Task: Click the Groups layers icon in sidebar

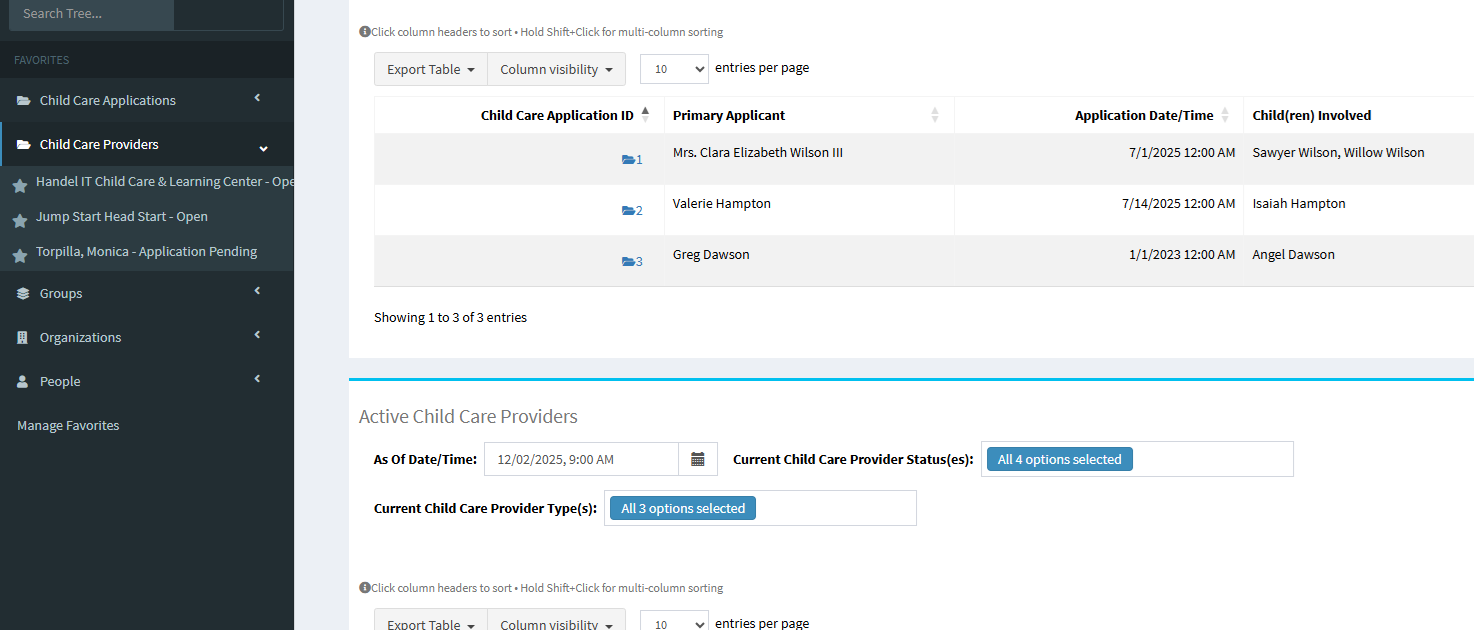Action: tap(23, 293)
